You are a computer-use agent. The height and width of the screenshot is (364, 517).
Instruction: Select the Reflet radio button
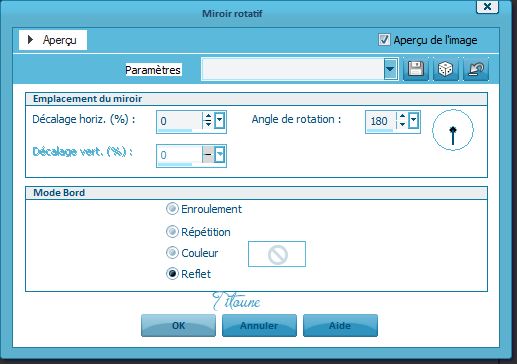click(172, 274)
